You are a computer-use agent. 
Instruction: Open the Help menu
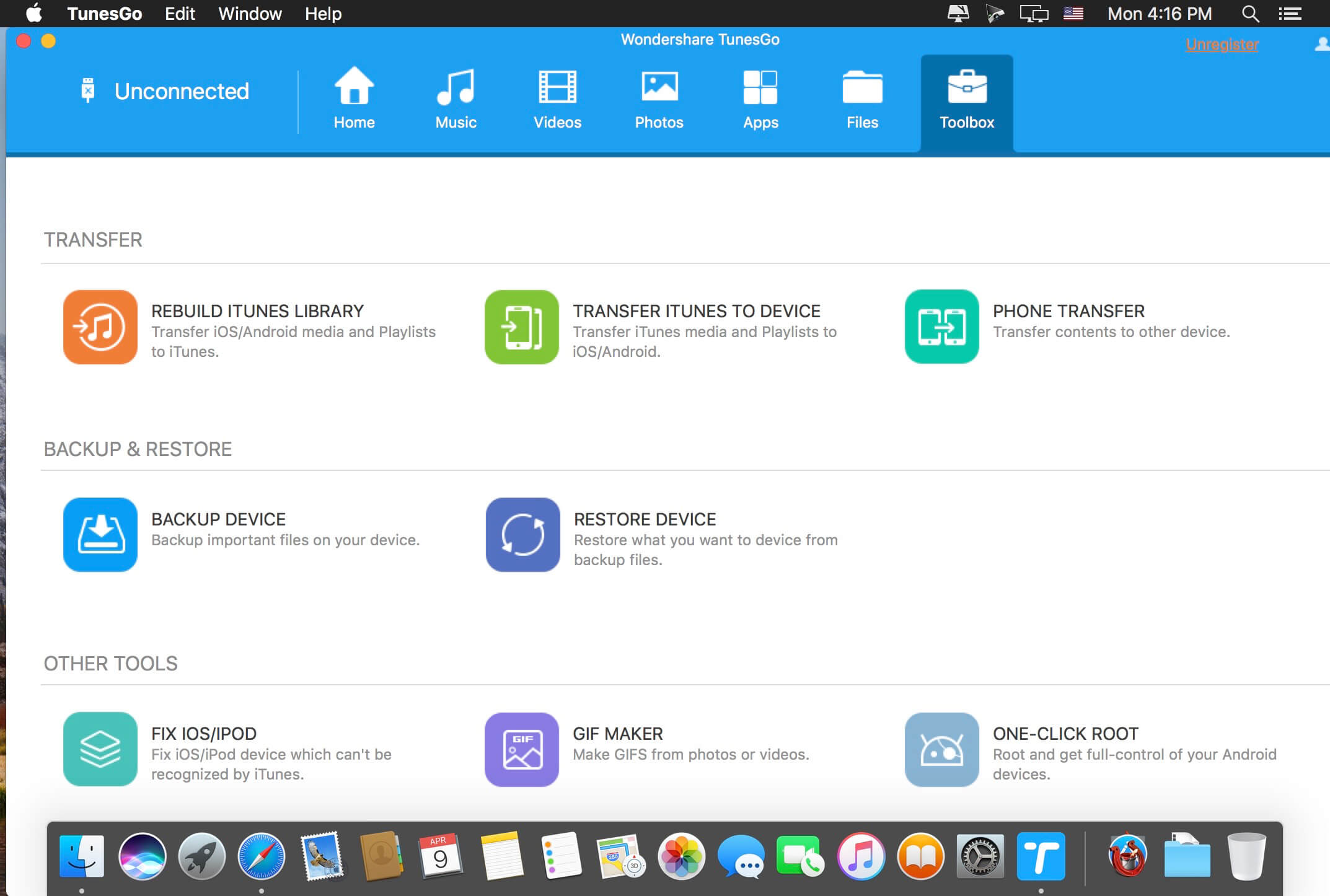323,14
